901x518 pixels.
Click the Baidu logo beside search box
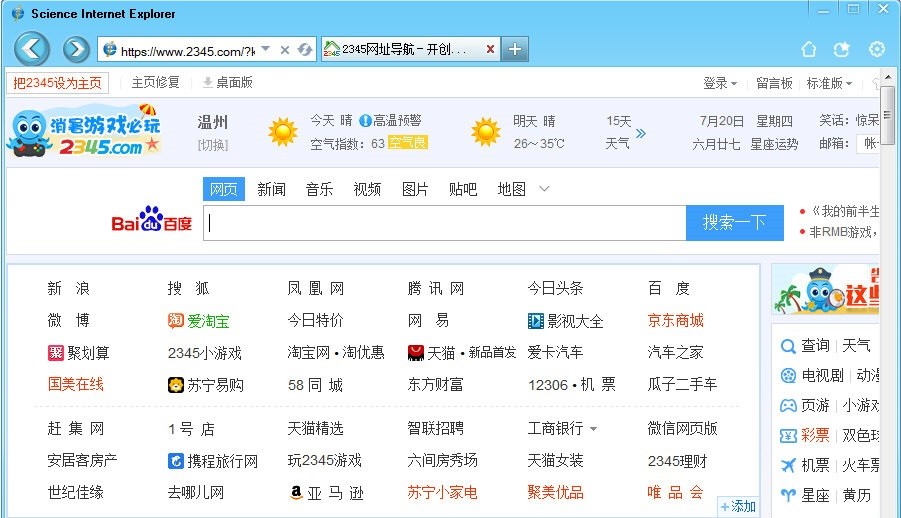151,222
